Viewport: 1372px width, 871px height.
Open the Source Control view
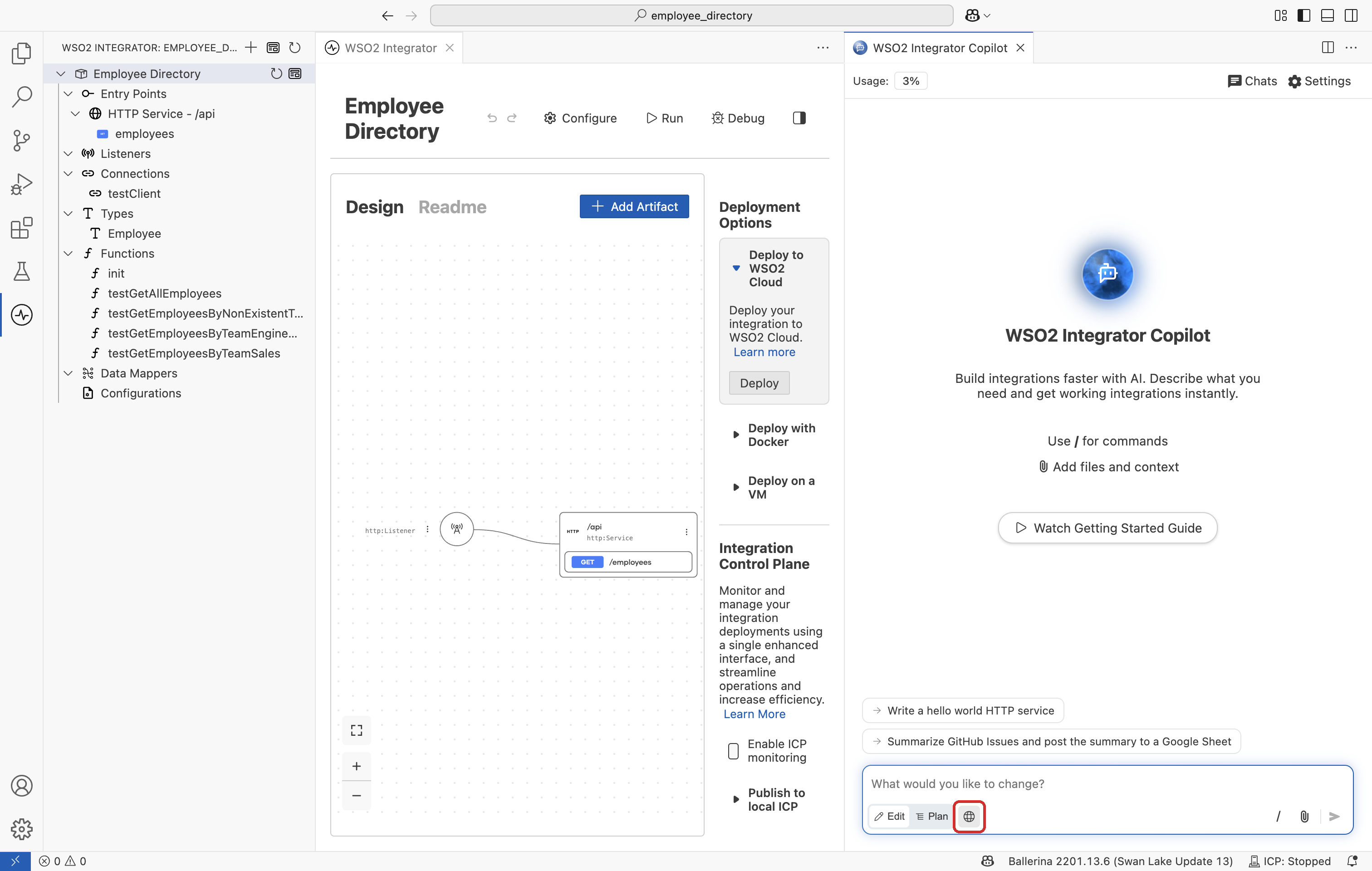21,140
